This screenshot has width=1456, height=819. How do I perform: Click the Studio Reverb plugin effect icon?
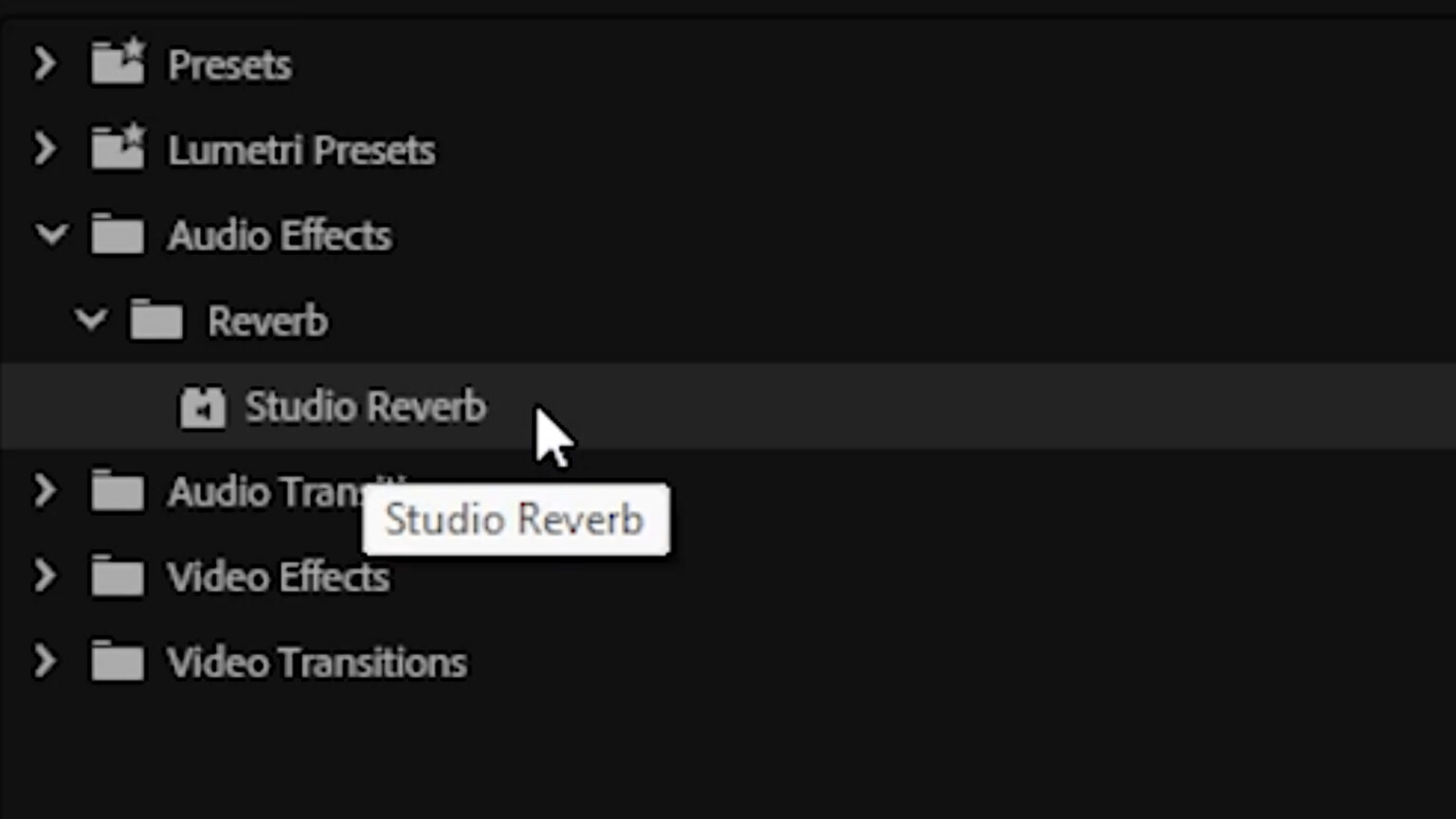point(202,406)
